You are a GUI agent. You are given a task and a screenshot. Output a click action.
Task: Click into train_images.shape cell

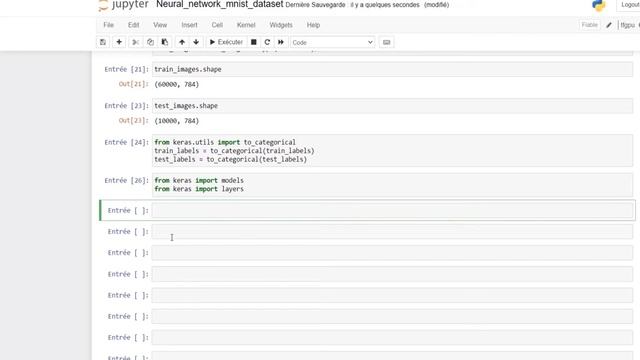point(392,69)
